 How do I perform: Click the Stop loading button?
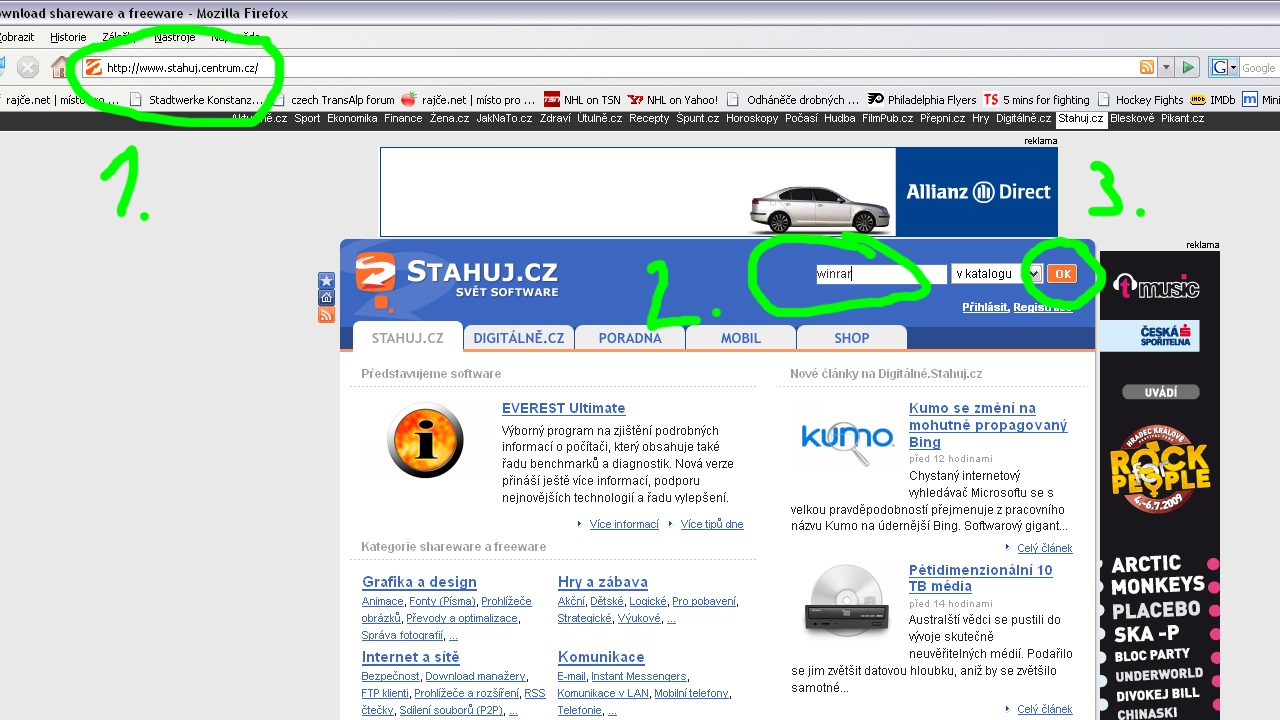point(28,68)
